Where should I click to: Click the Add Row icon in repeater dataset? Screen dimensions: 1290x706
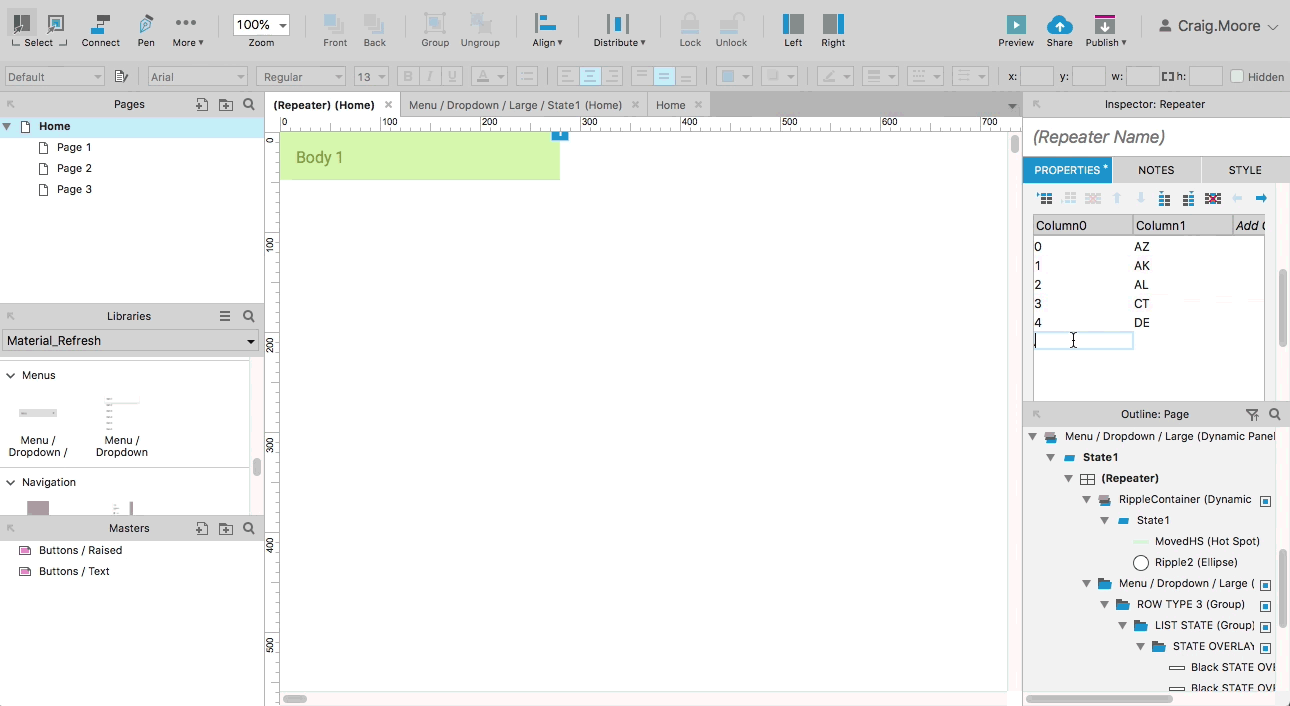pos(1045,199)
